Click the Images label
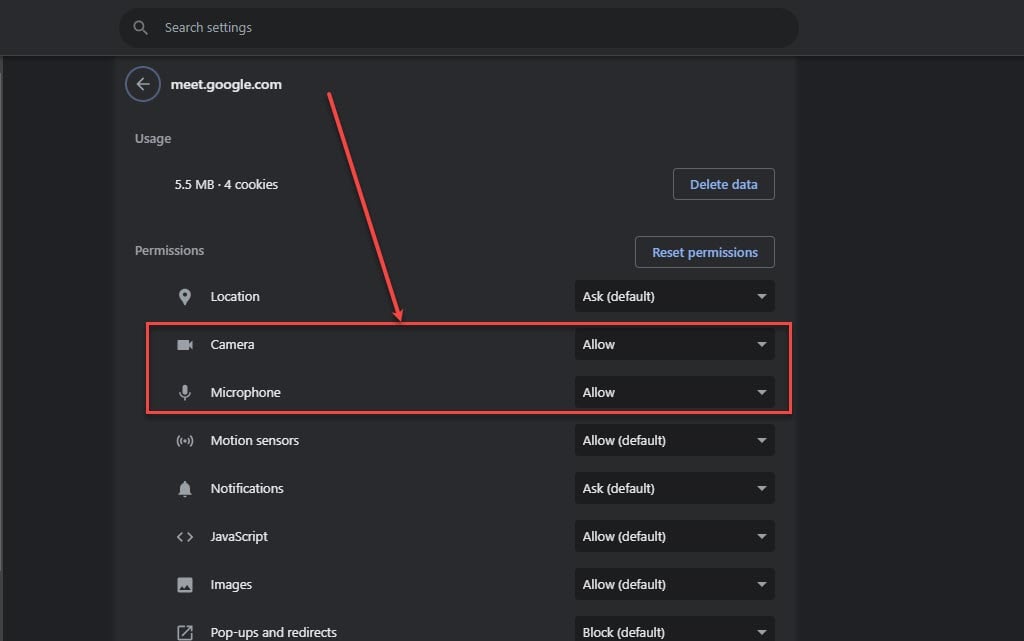 tap(231, 585)
